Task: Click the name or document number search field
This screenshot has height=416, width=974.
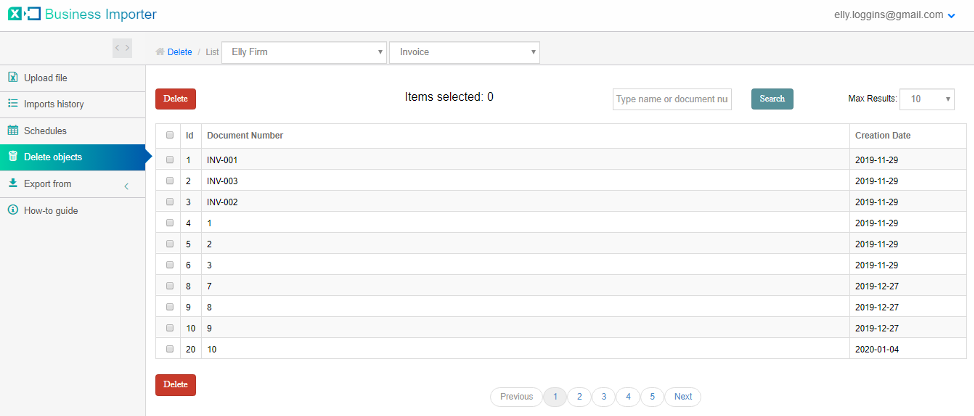Action: 672,99
